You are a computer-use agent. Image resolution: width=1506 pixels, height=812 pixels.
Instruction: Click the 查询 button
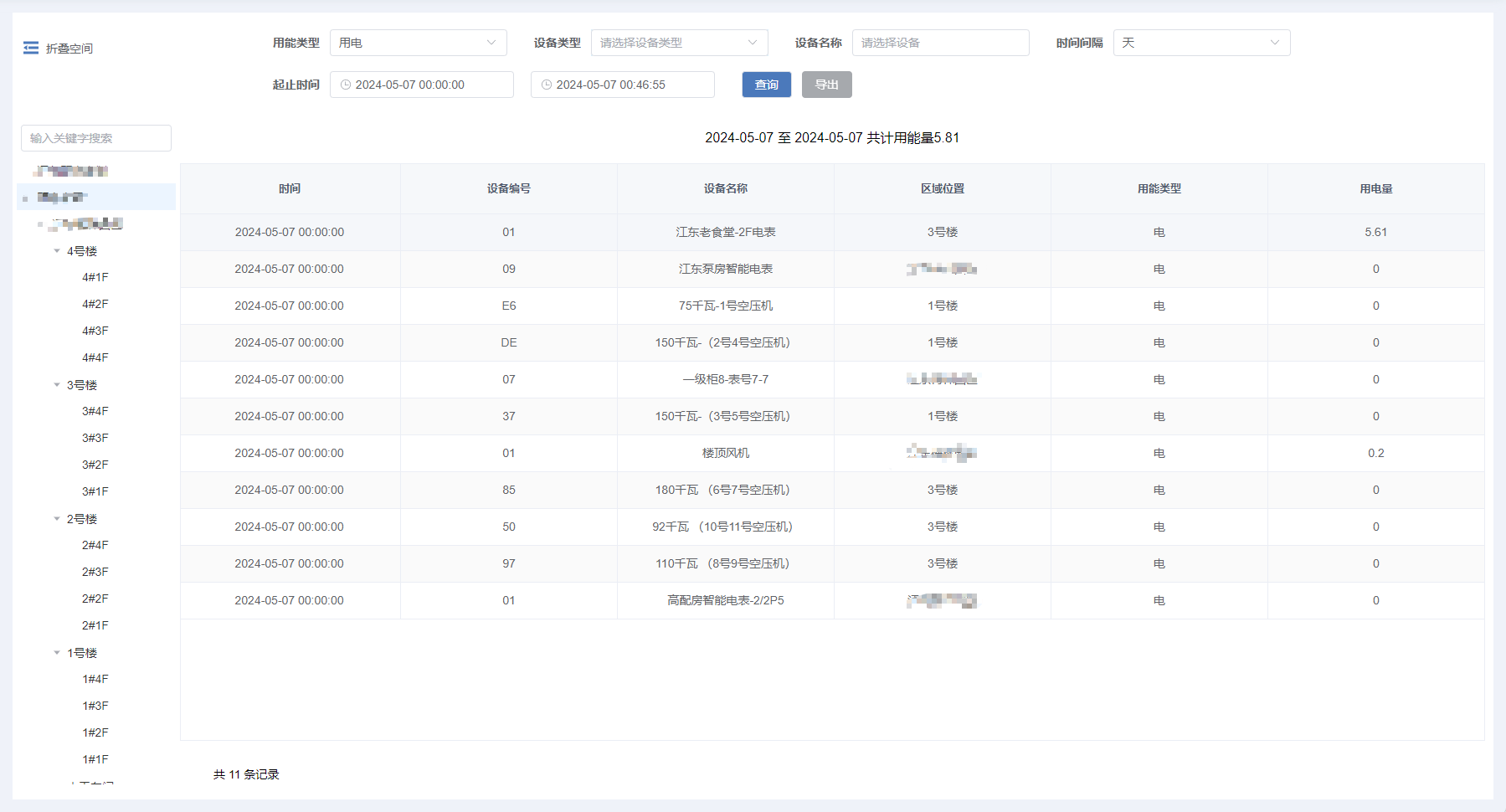click(x=767, y=85)
